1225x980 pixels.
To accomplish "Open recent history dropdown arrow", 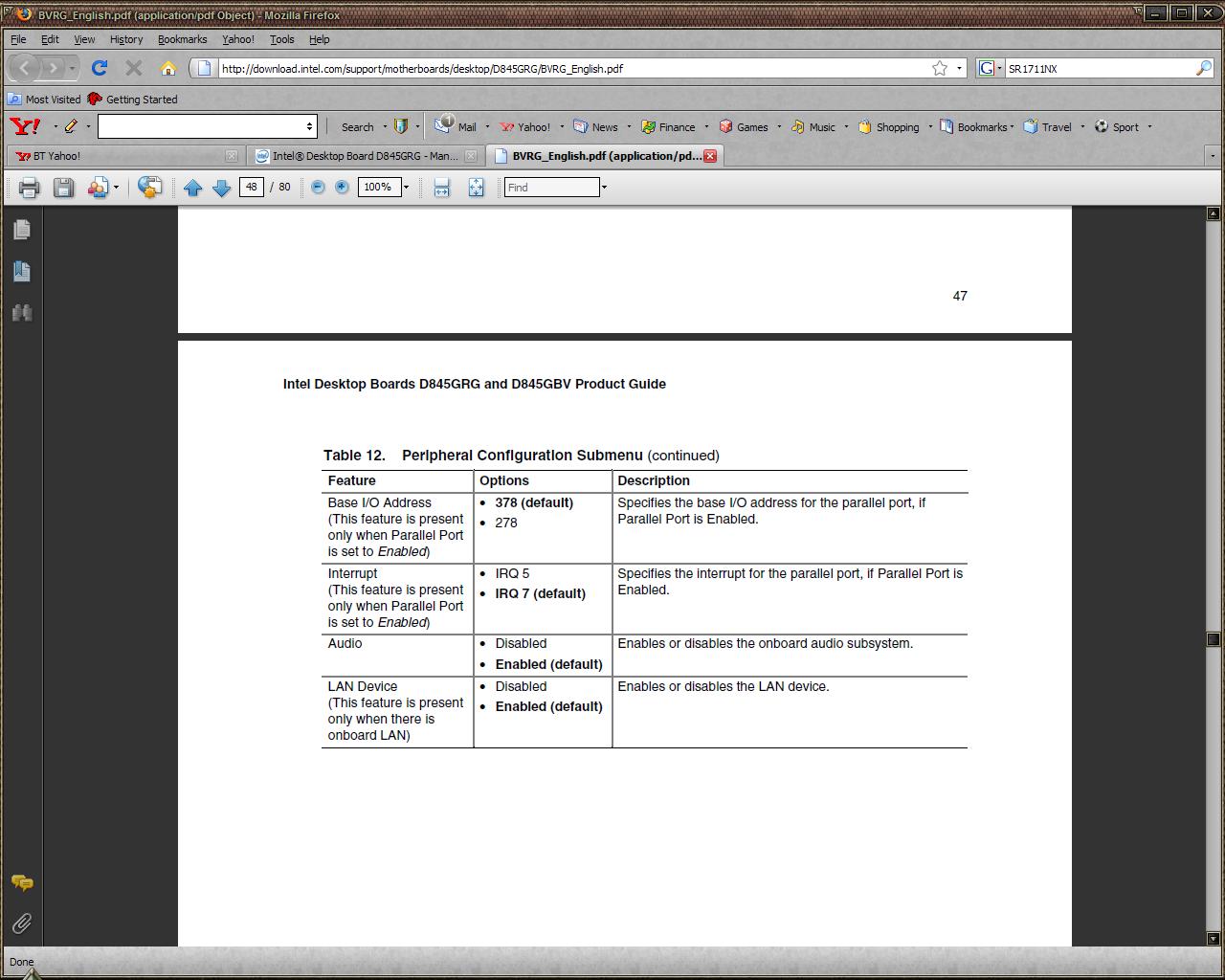I will pos(72,69).
